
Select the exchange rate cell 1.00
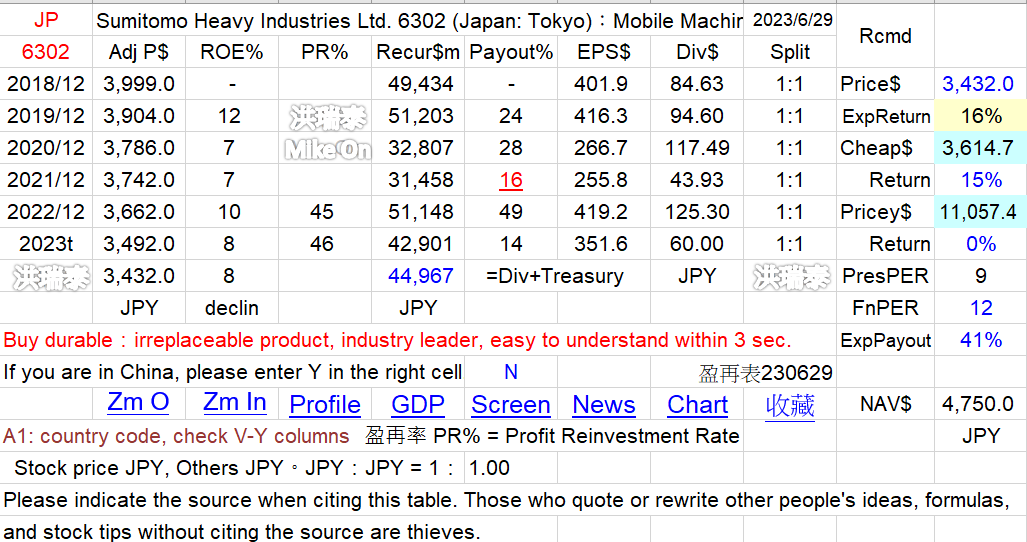click(x=511, y=468)
